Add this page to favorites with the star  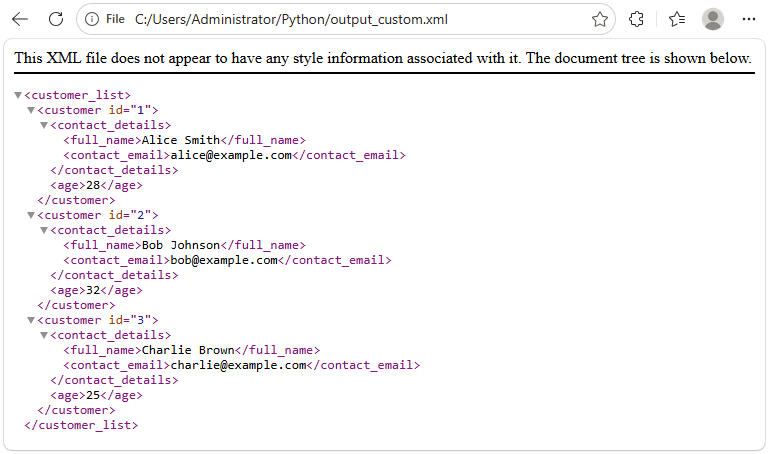coord(599,19)
